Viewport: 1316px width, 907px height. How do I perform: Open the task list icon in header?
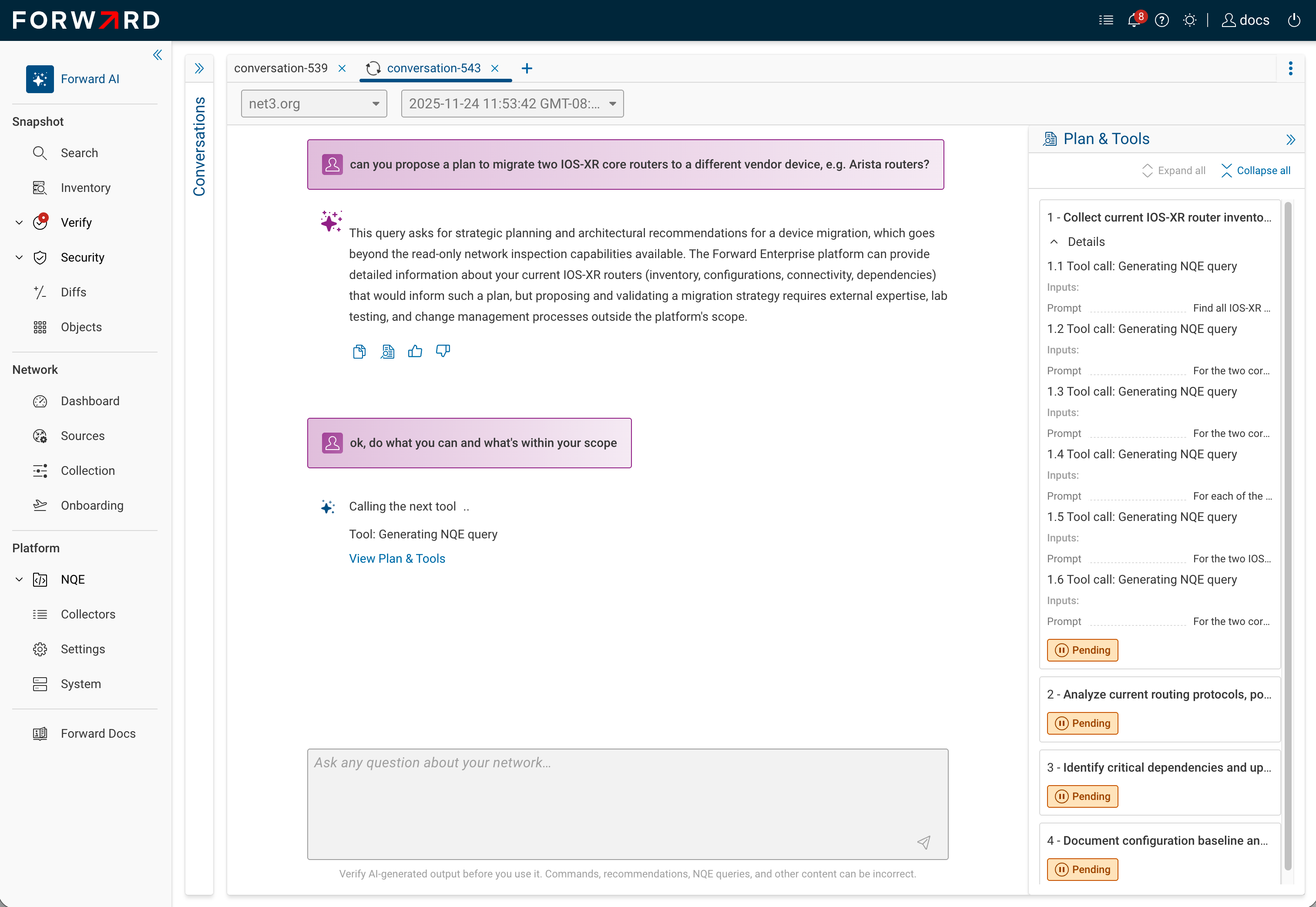tap(1106, 20)
